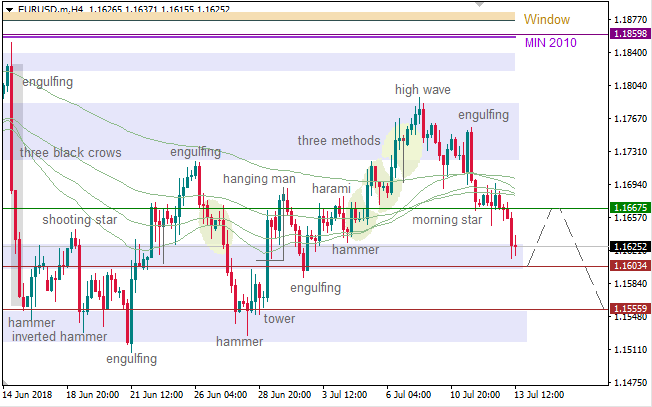The width and height of the screenshot is (652, 407).
Task: Select the red 1.16034 price tag
Action: point(629,267)
